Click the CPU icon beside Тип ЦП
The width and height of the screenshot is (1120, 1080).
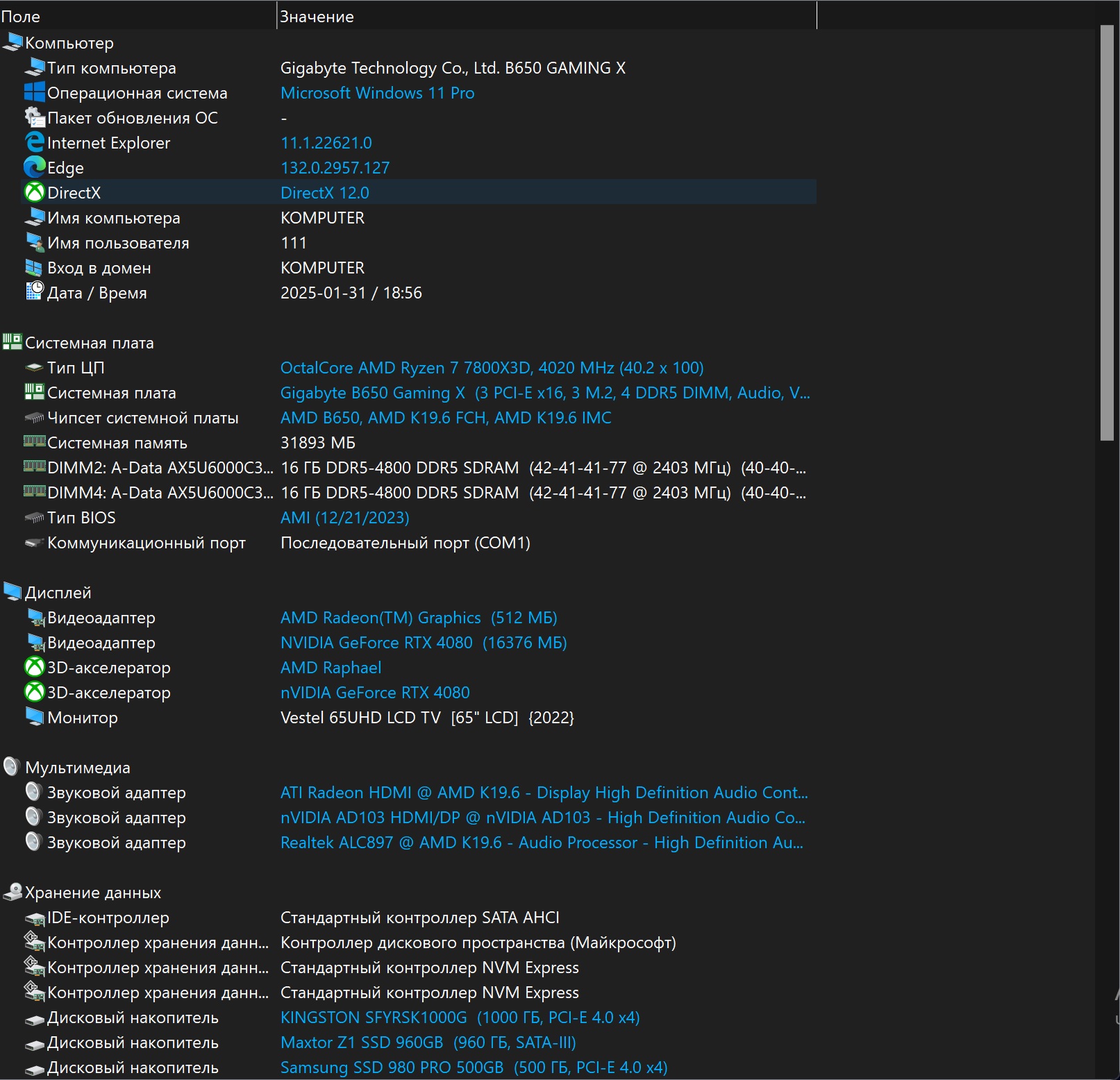tap(35, 367)
